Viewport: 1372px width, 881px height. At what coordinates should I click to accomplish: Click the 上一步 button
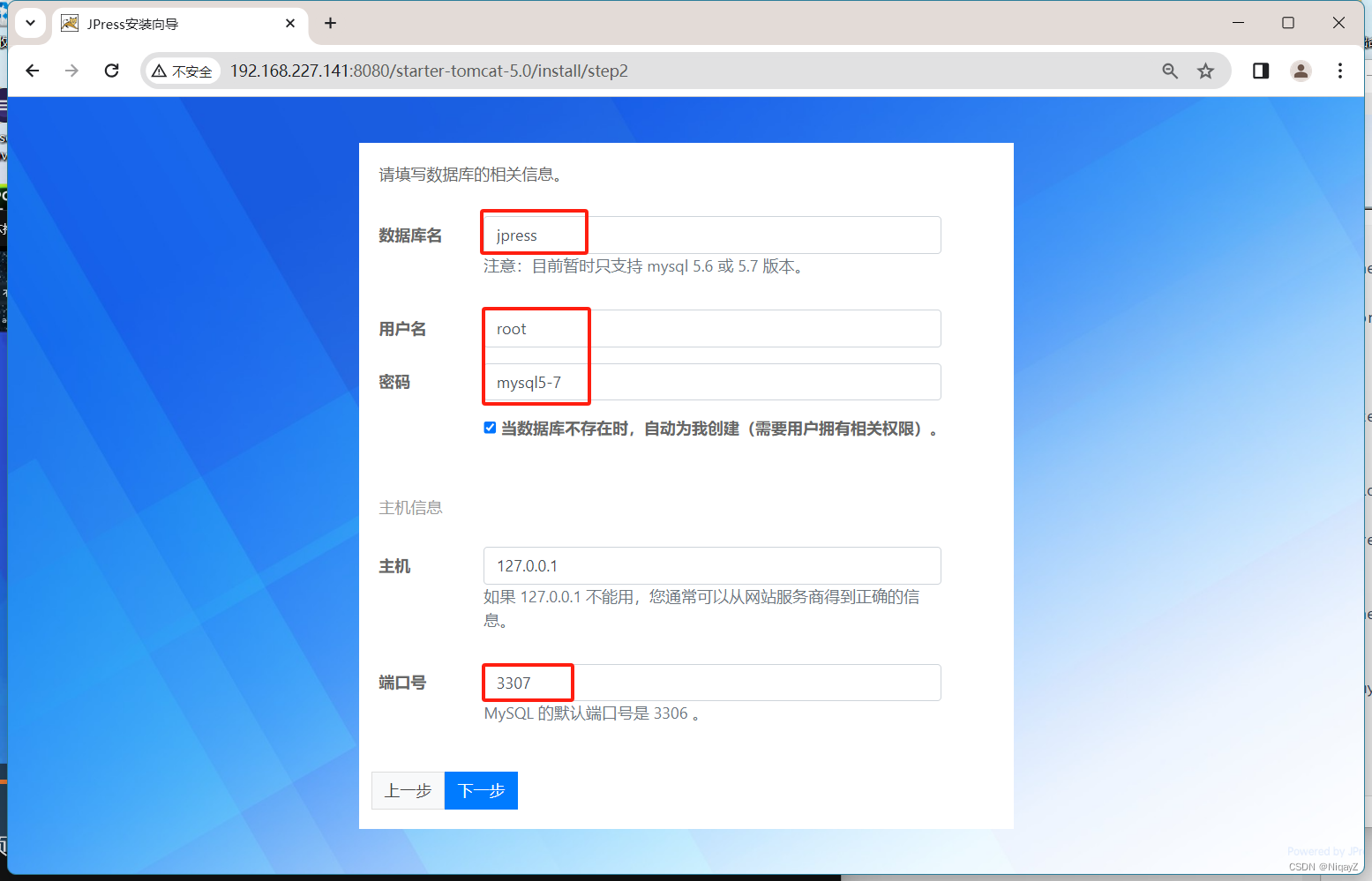point(408,790)
